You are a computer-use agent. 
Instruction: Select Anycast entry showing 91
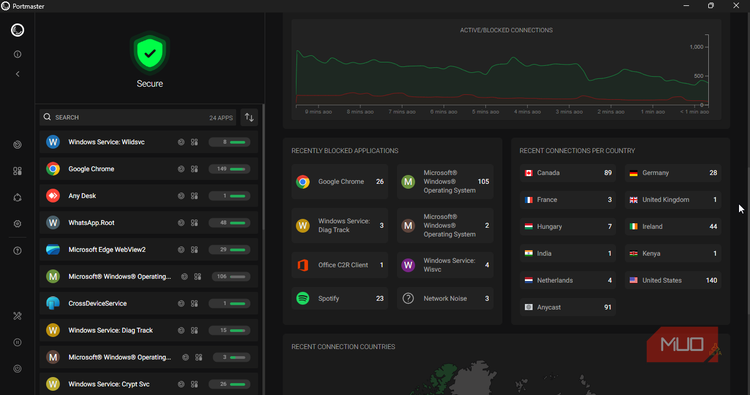pos(568,307)
